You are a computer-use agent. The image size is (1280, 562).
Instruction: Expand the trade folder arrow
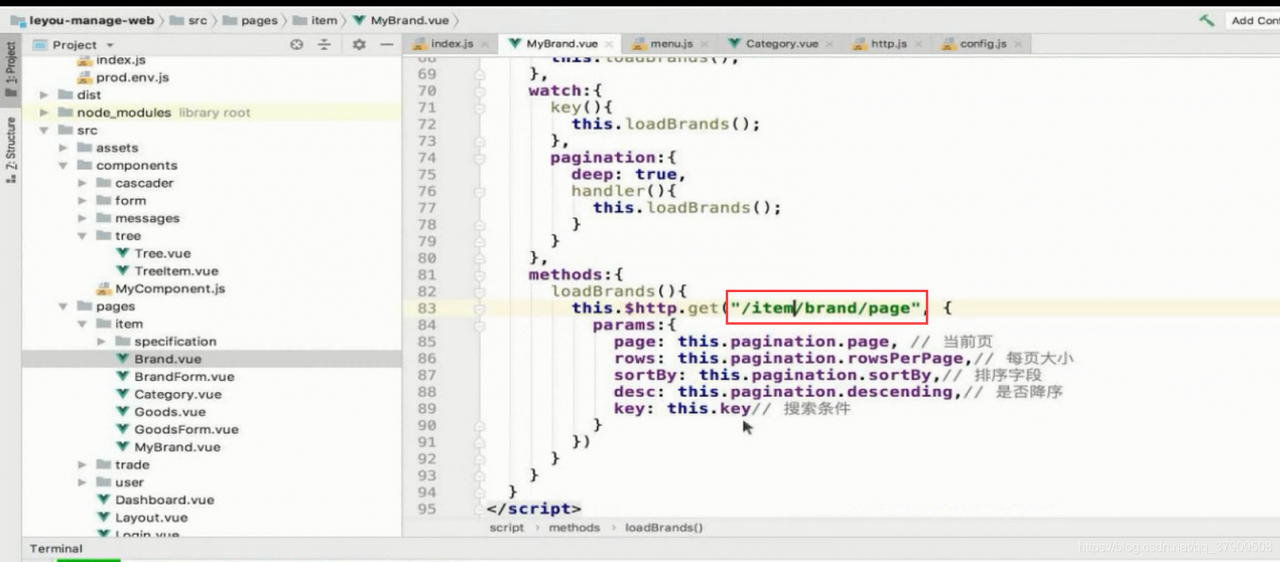(x=82, y=465)
